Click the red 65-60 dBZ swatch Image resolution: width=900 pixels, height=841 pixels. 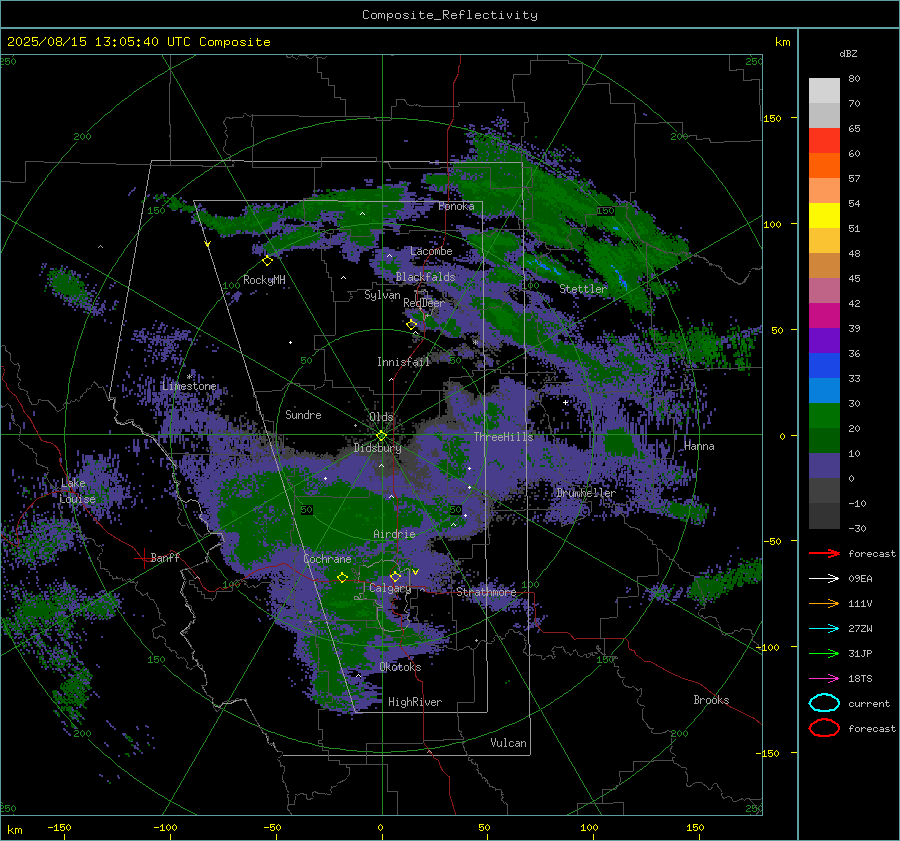(824, 141)
